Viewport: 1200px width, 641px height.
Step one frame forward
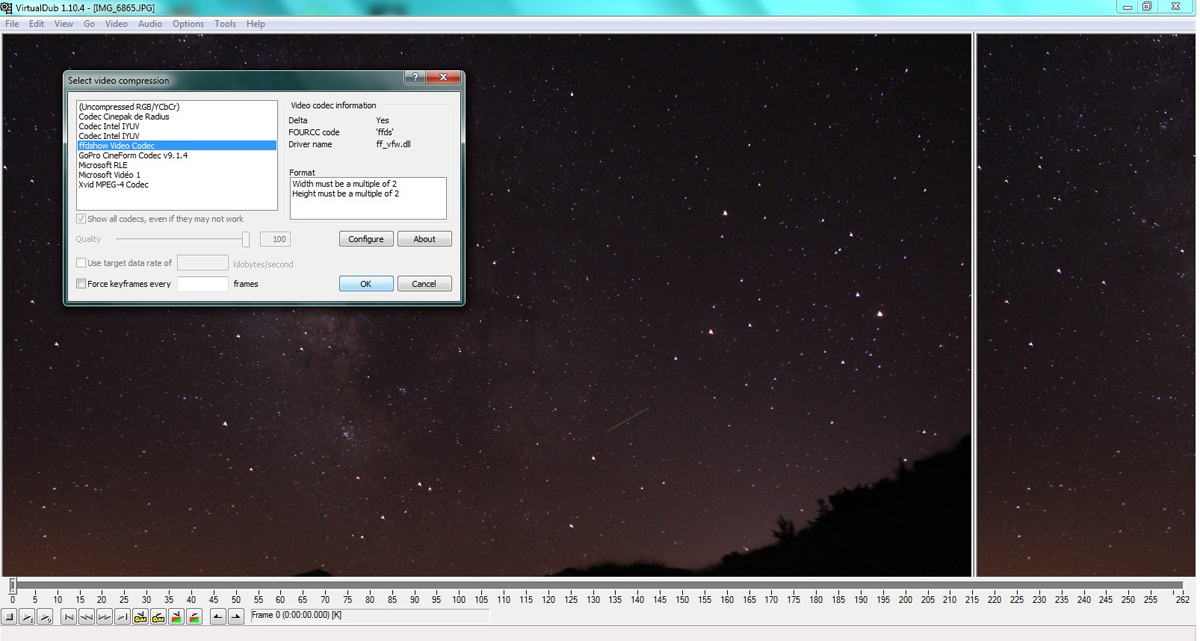pos(104,615)
